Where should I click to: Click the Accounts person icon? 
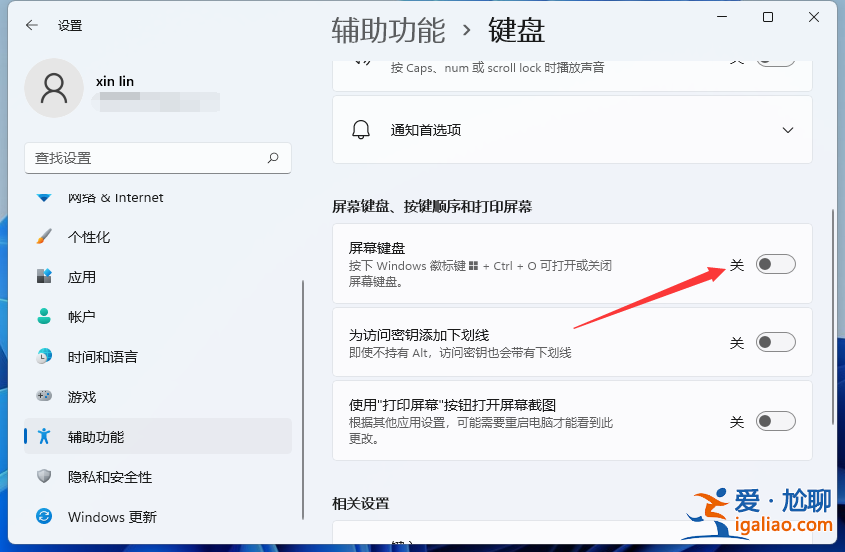click(44, 316)
